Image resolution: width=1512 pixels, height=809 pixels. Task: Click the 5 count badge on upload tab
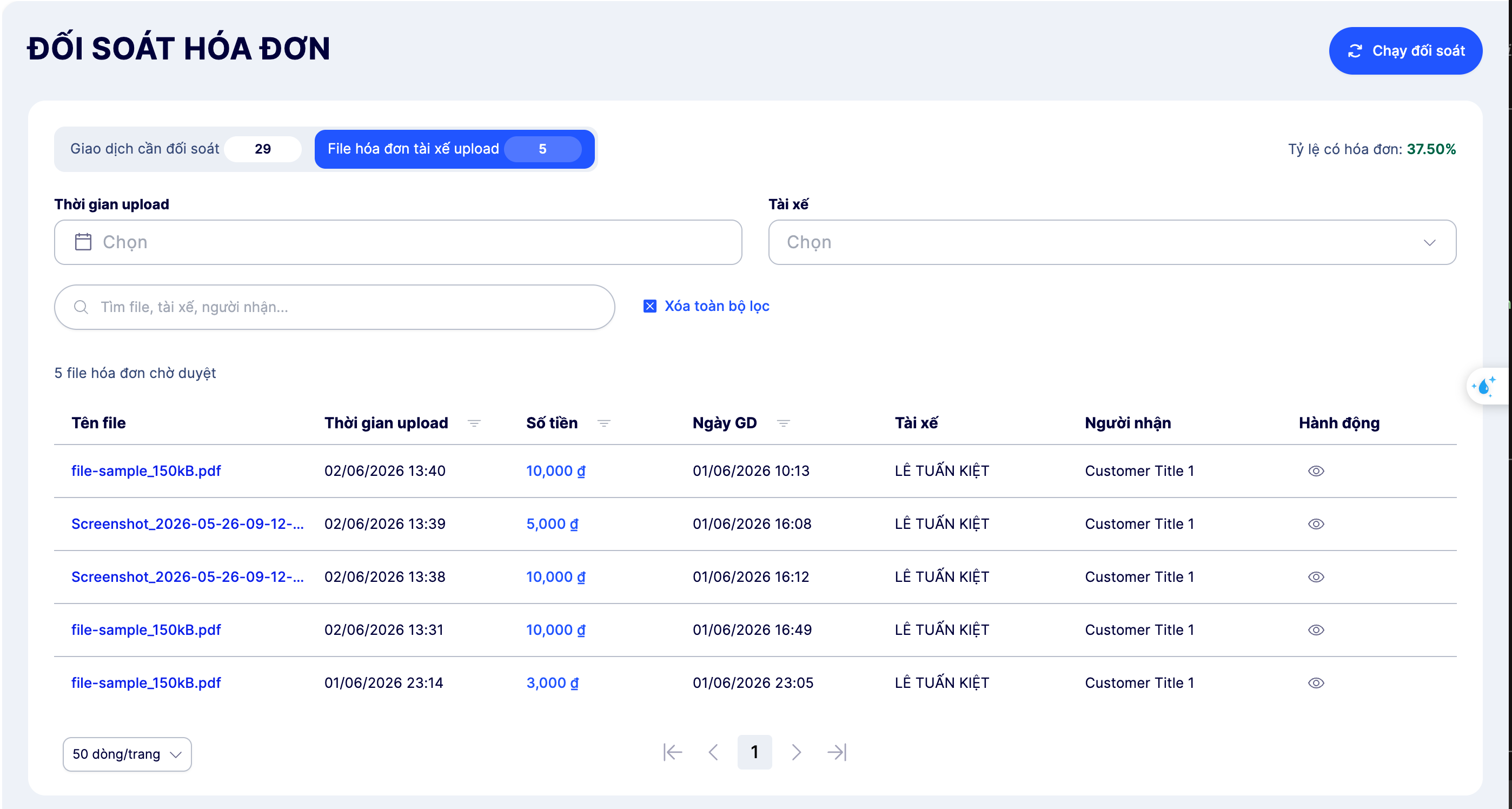coord(542,149)
